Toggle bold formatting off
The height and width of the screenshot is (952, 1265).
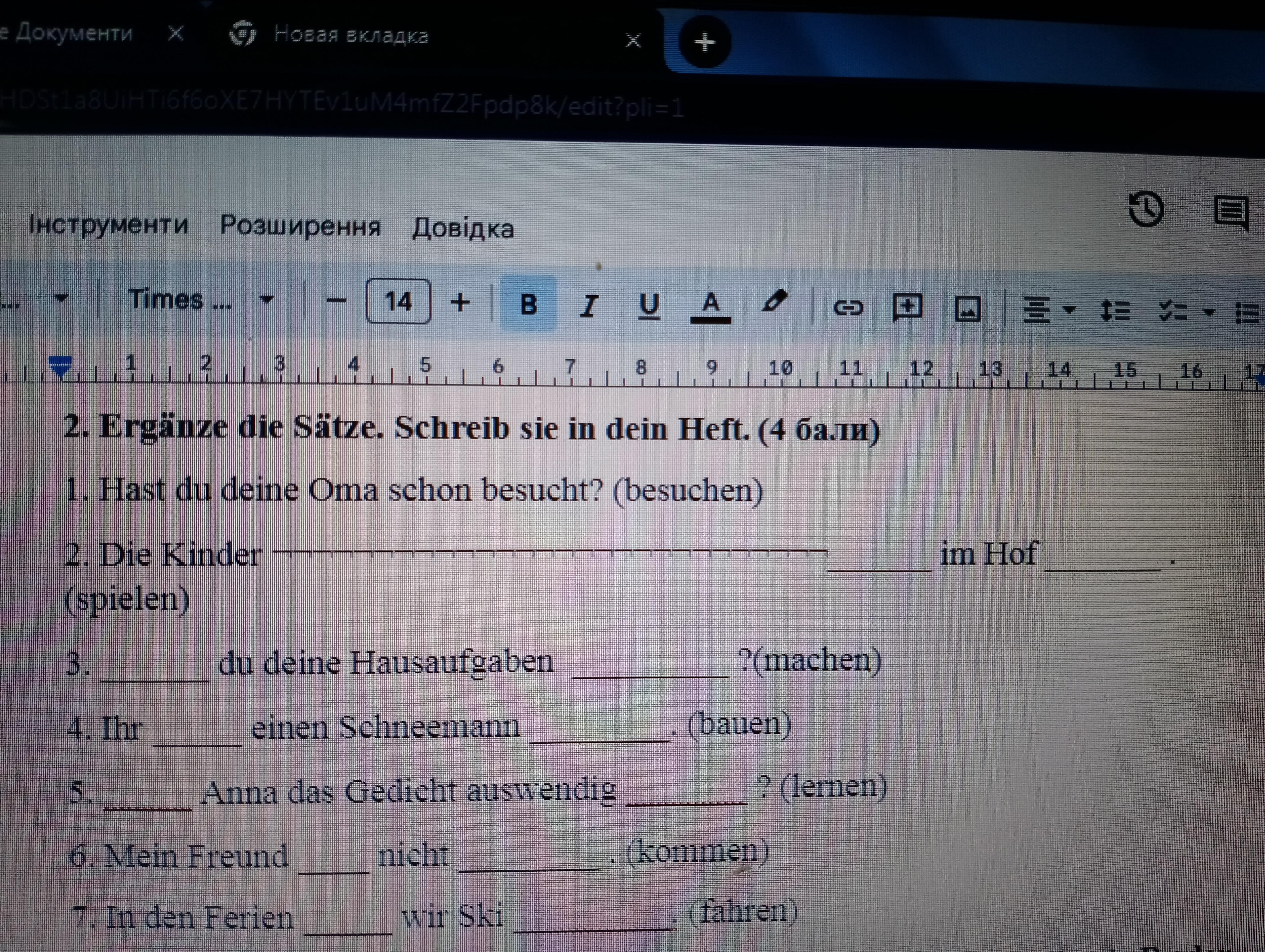pos(528,303)
